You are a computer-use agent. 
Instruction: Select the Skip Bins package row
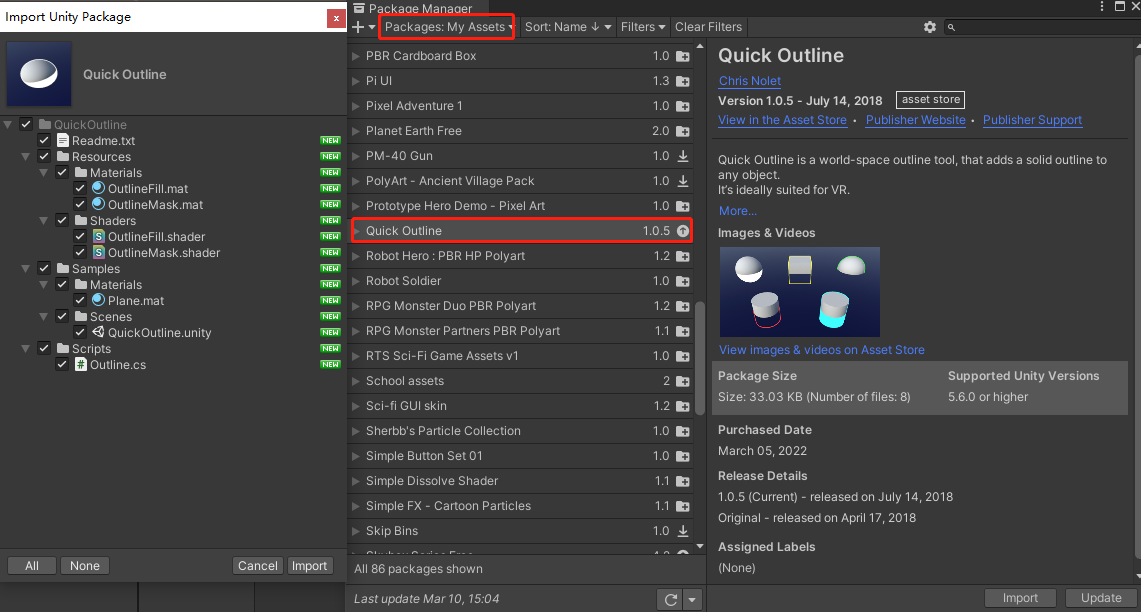(521, 531)
